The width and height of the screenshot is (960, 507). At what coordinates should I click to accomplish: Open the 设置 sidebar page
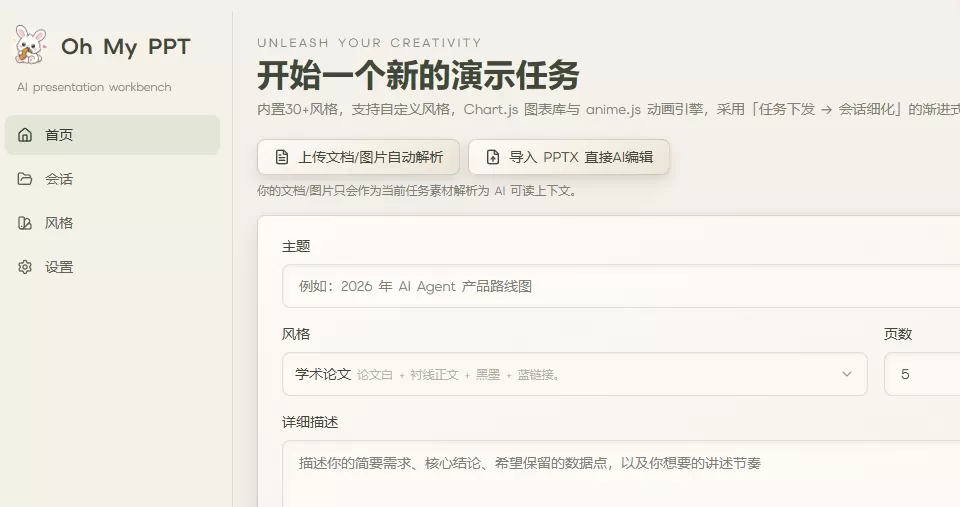coord(113,267)
